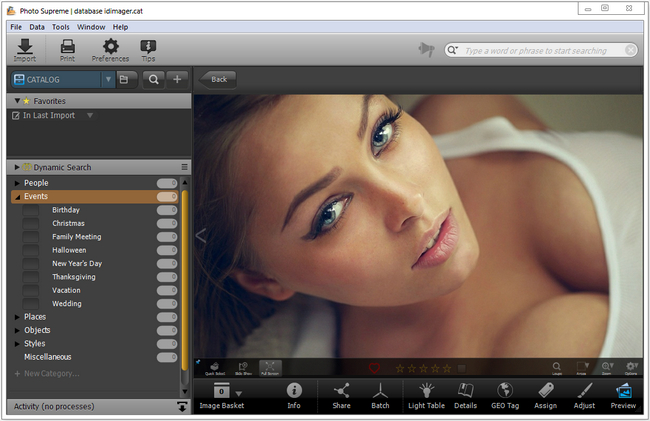The image size is (650, 421).
Task: Expand the Styles category
Action: pos(17,344)
